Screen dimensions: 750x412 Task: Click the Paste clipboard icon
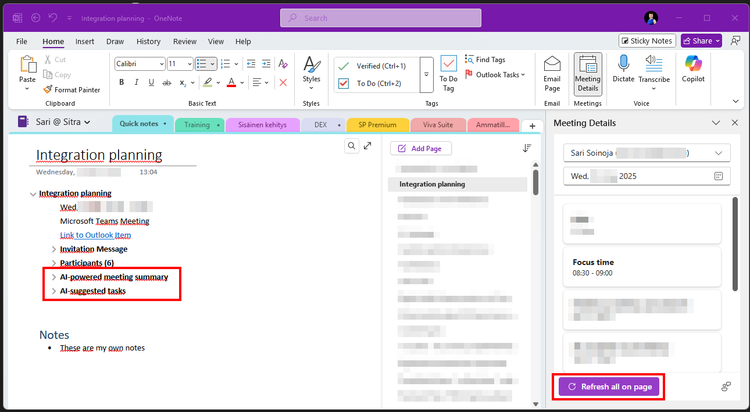pos(27,65)
